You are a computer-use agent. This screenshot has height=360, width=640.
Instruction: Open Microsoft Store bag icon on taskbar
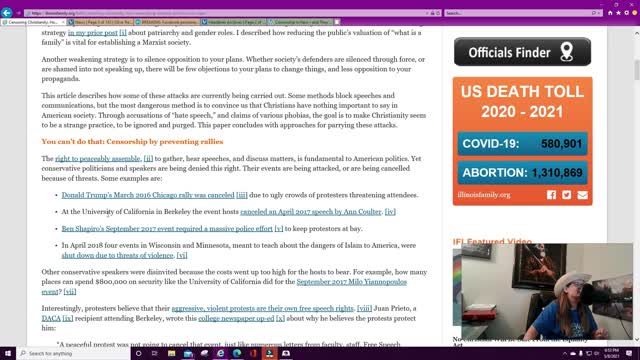[188, 353]
